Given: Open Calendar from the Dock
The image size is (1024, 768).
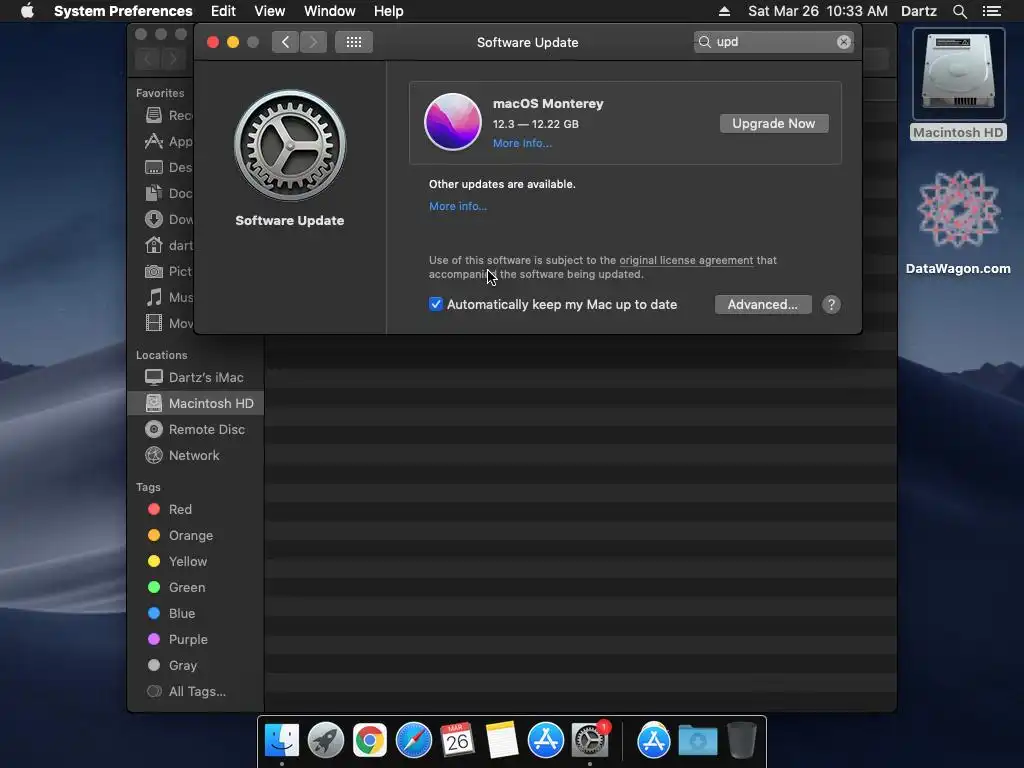Looking at the screenshot, I should (x=457, y=741).
